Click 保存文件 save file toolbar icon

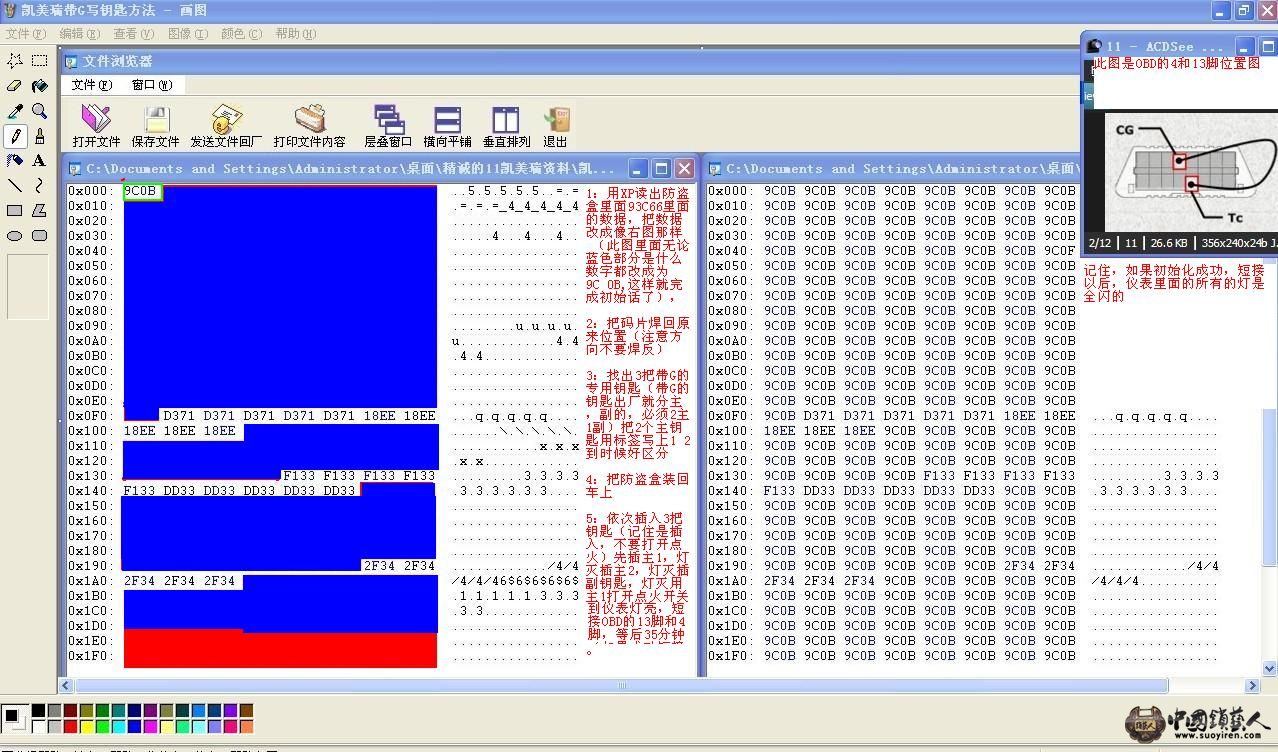point(156,126)
